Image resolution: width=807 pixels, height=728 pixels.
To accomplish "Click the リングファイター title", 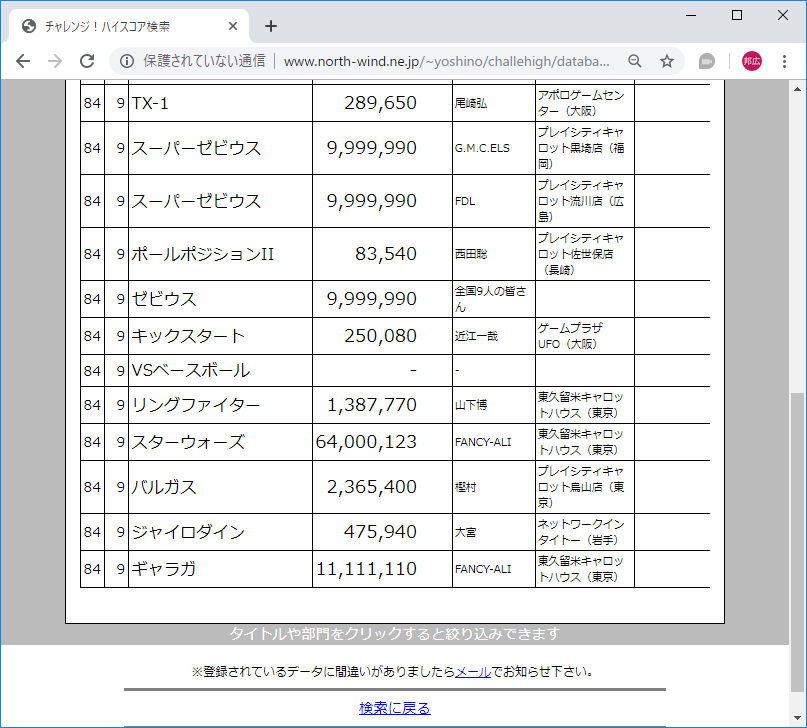I will point(196,405).
